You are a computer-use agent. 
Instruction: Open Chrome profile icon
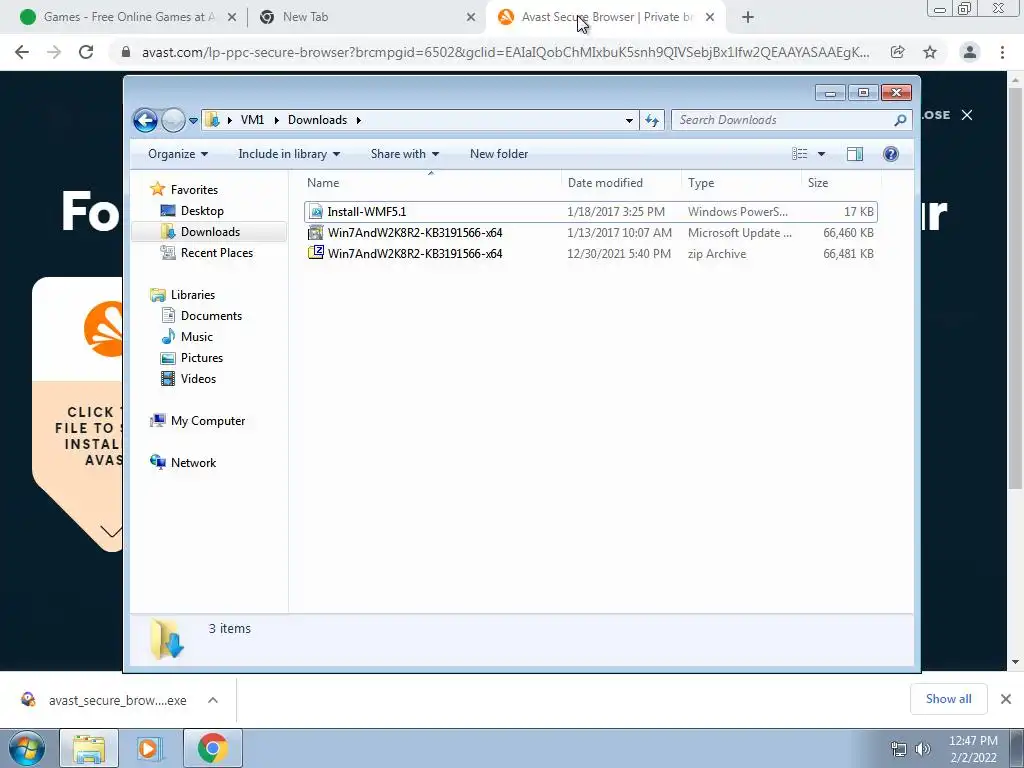(x=970, y=52)
